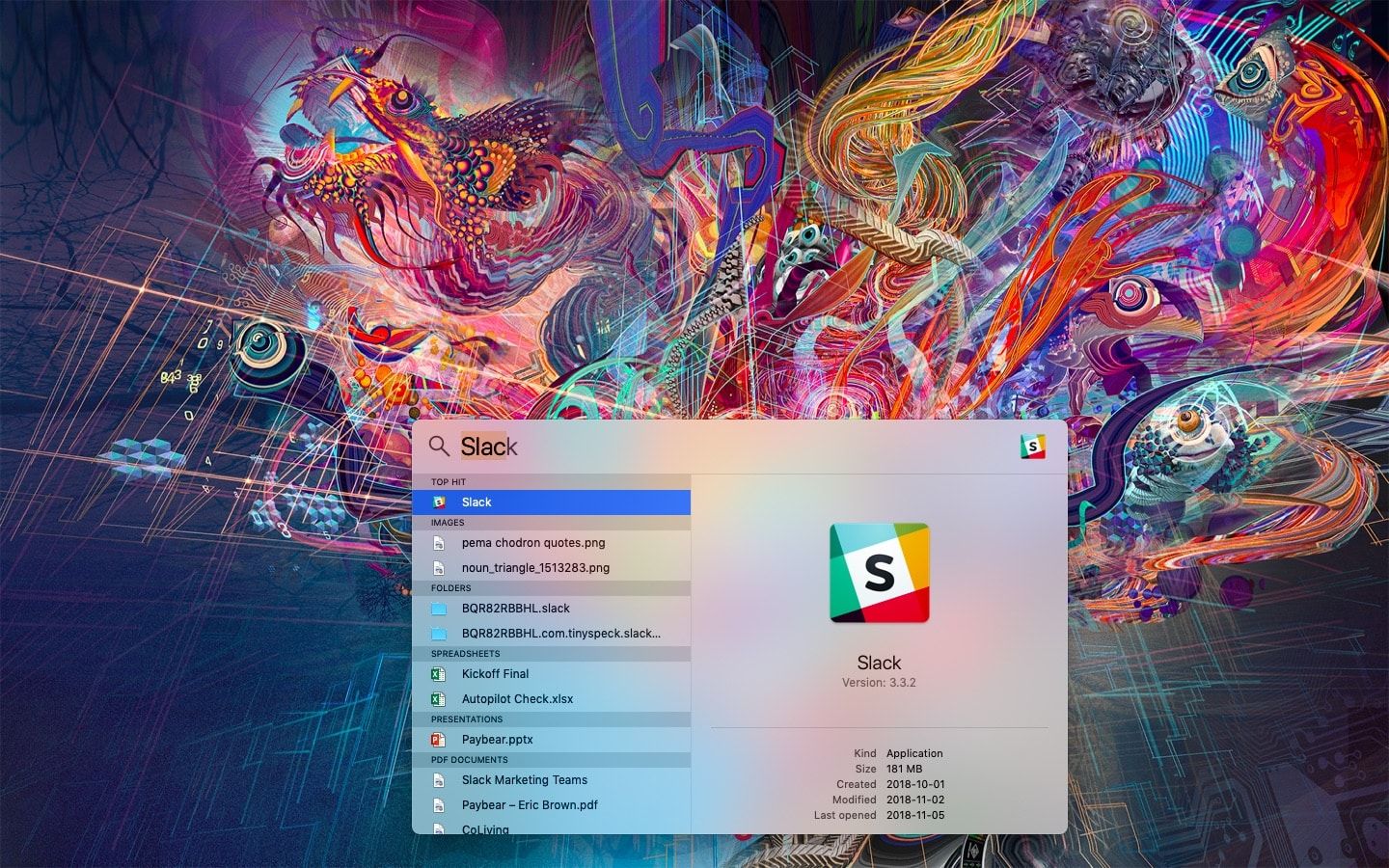Click the Version: 3.3.2 text
Image resolution: width=1389 pixels, height=868 pixels.
(879, 683)
